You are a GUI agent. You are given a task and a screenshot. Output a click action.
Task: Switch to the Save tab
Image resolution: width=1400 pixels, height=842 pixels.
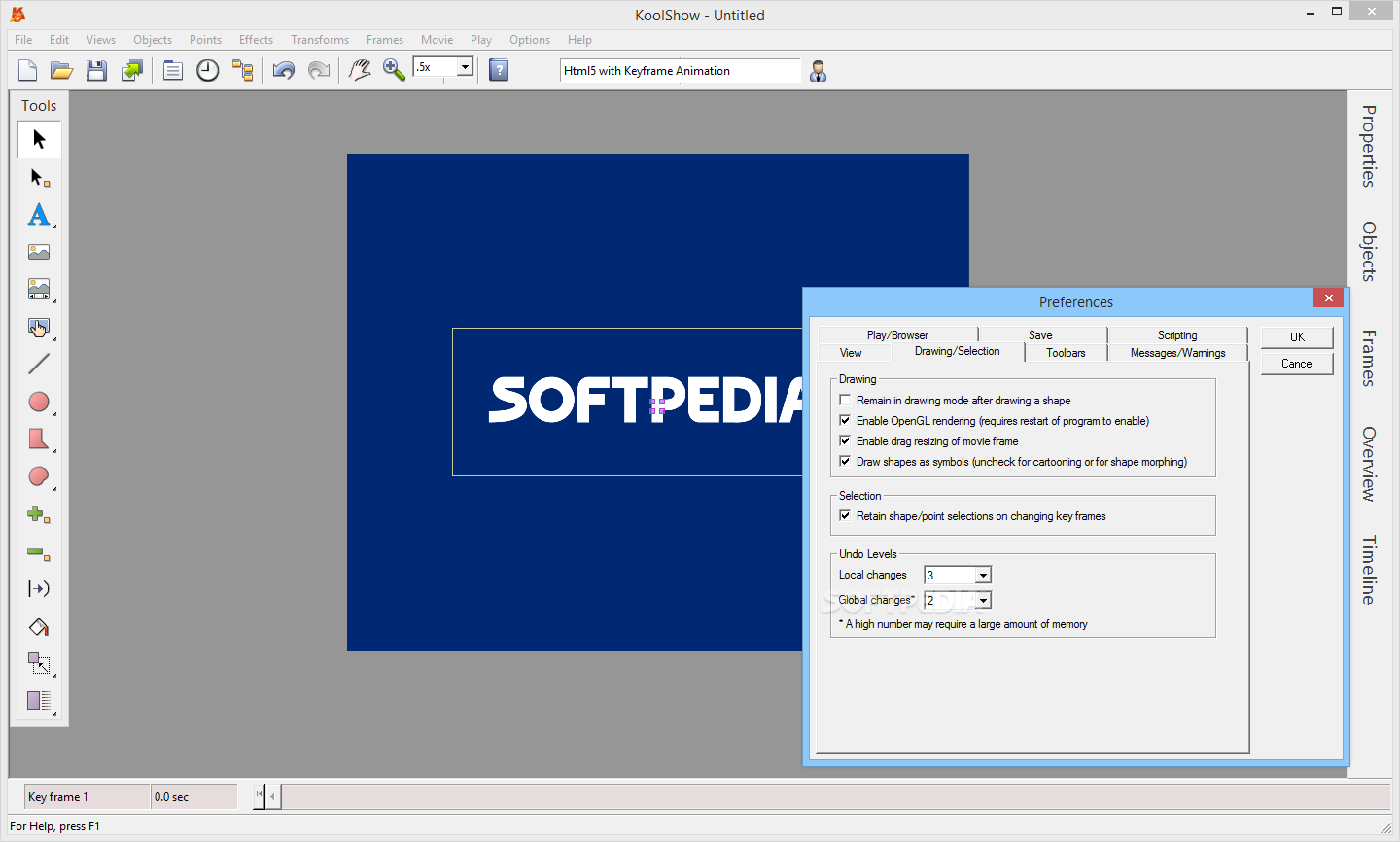(1040, 334)
